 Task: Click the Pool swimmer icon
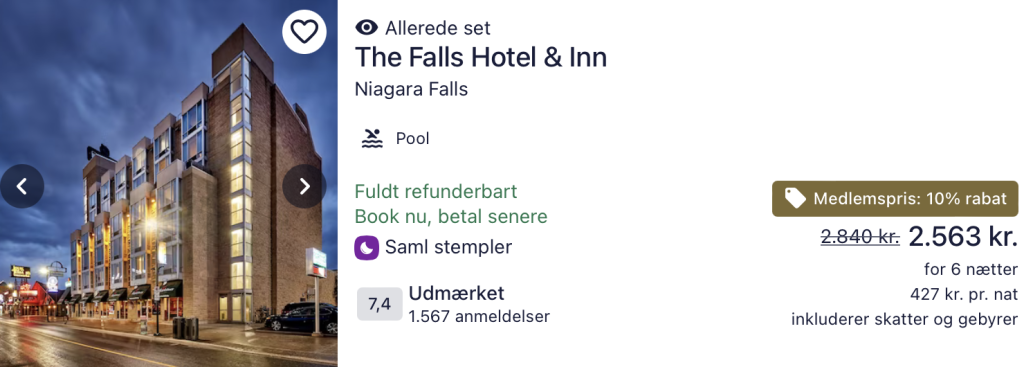[x=372, y=138]
